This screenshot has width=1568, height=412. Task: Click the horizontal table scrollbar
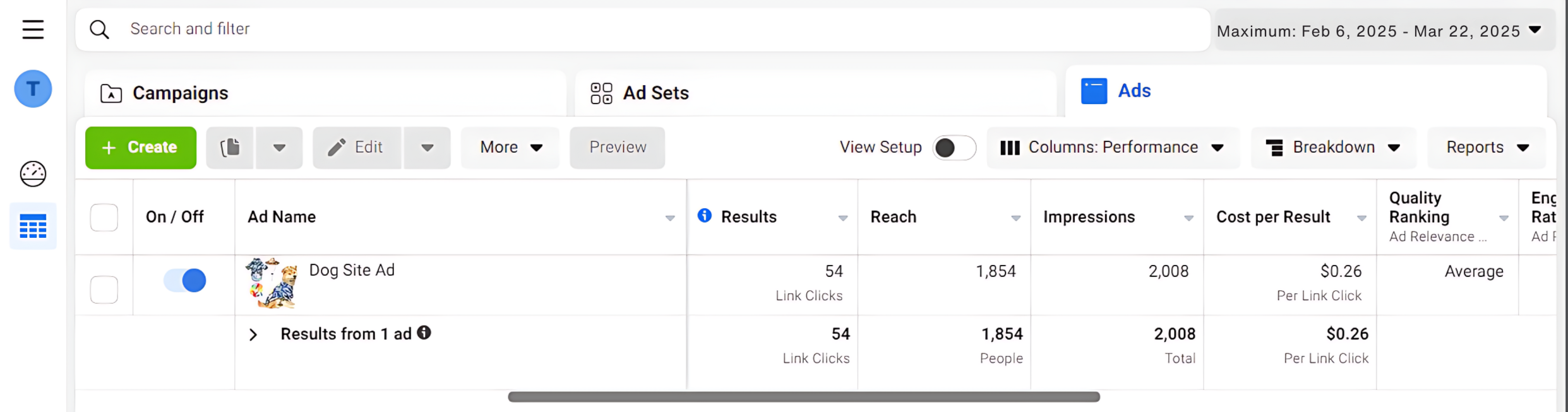pos(803,397)
